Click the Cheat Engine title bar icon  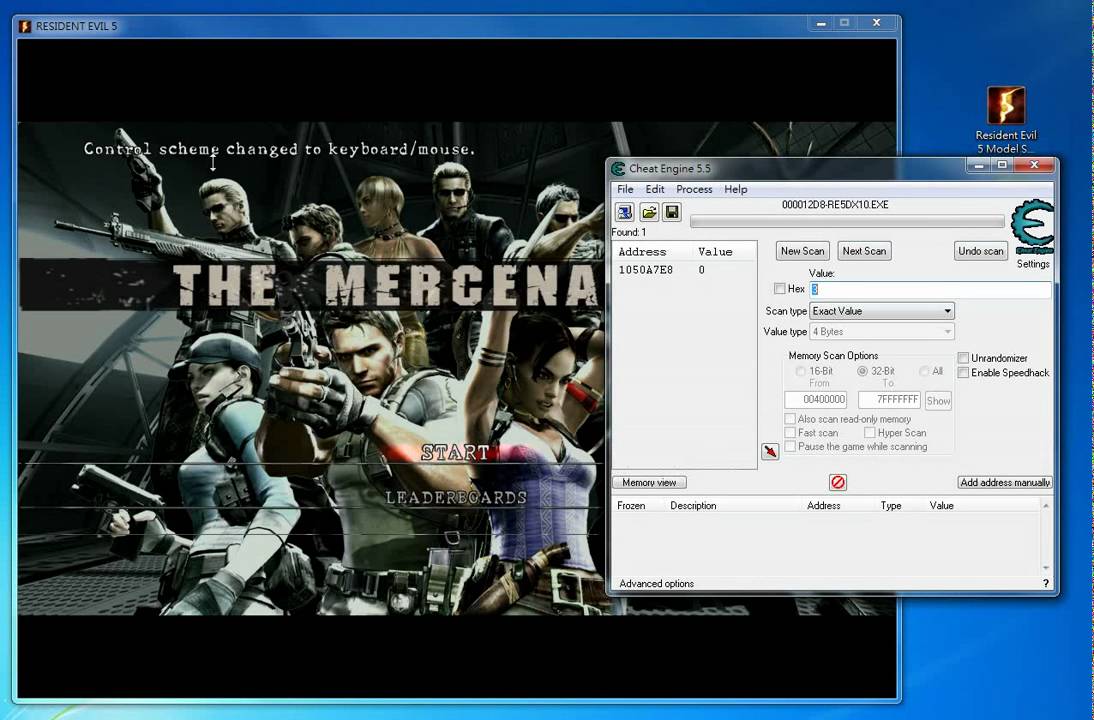[617, 168]
